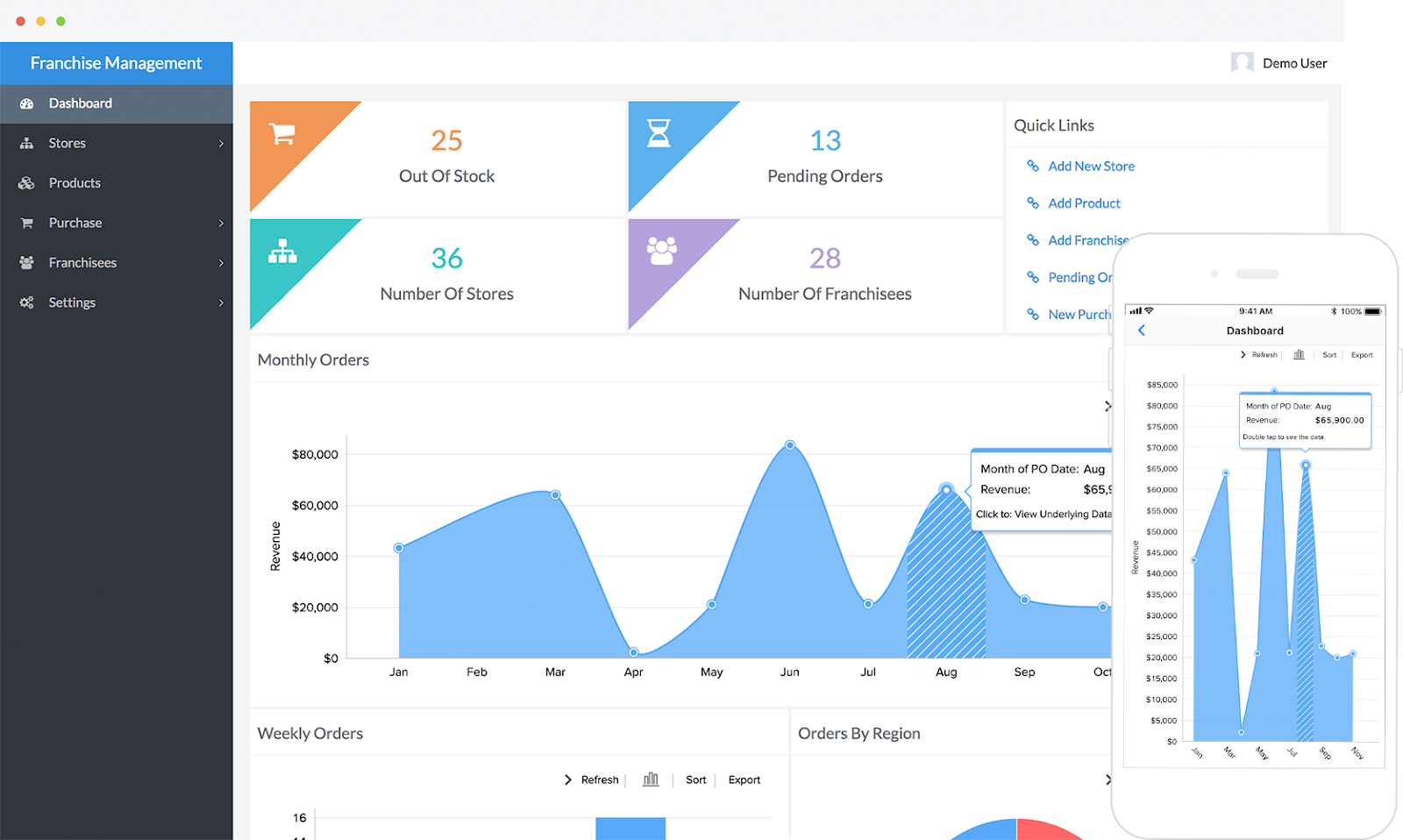Click Export in the Weekly Orders toolbar

click(x=744, y=779)
